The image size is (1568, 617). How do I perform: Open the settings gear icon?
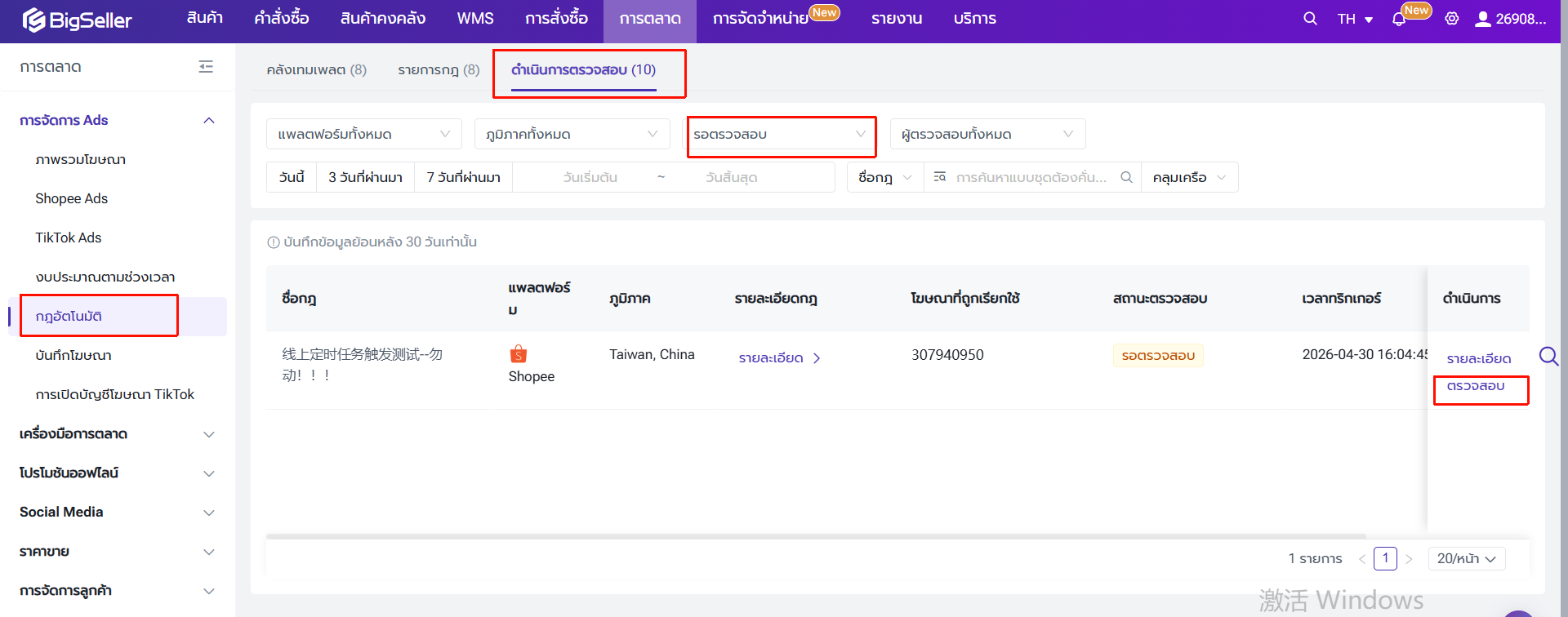(1451, 19)
